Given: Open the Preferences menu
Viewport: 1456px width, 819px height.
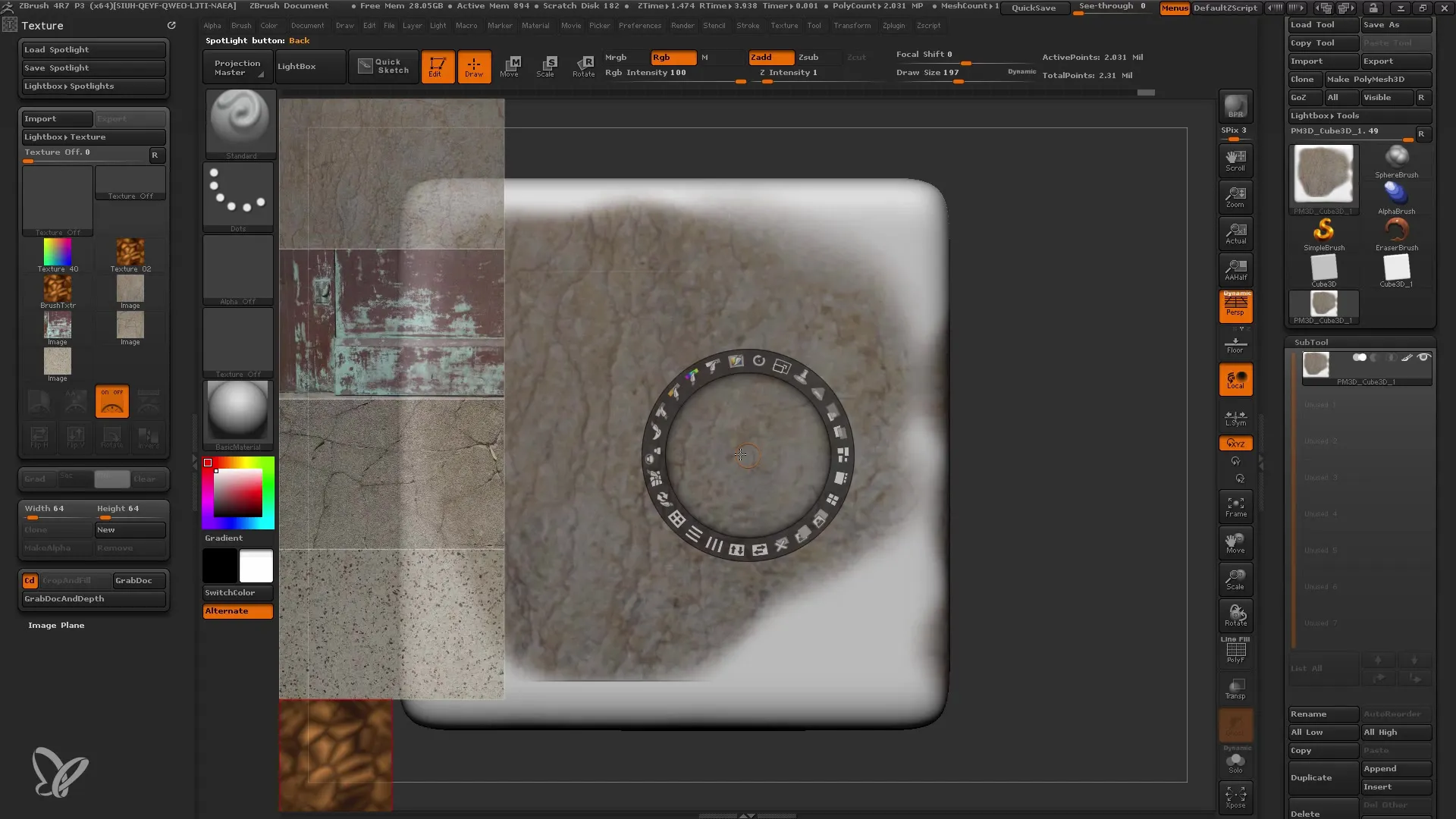Looking at the screenshot, I should [x=640, y=25].
